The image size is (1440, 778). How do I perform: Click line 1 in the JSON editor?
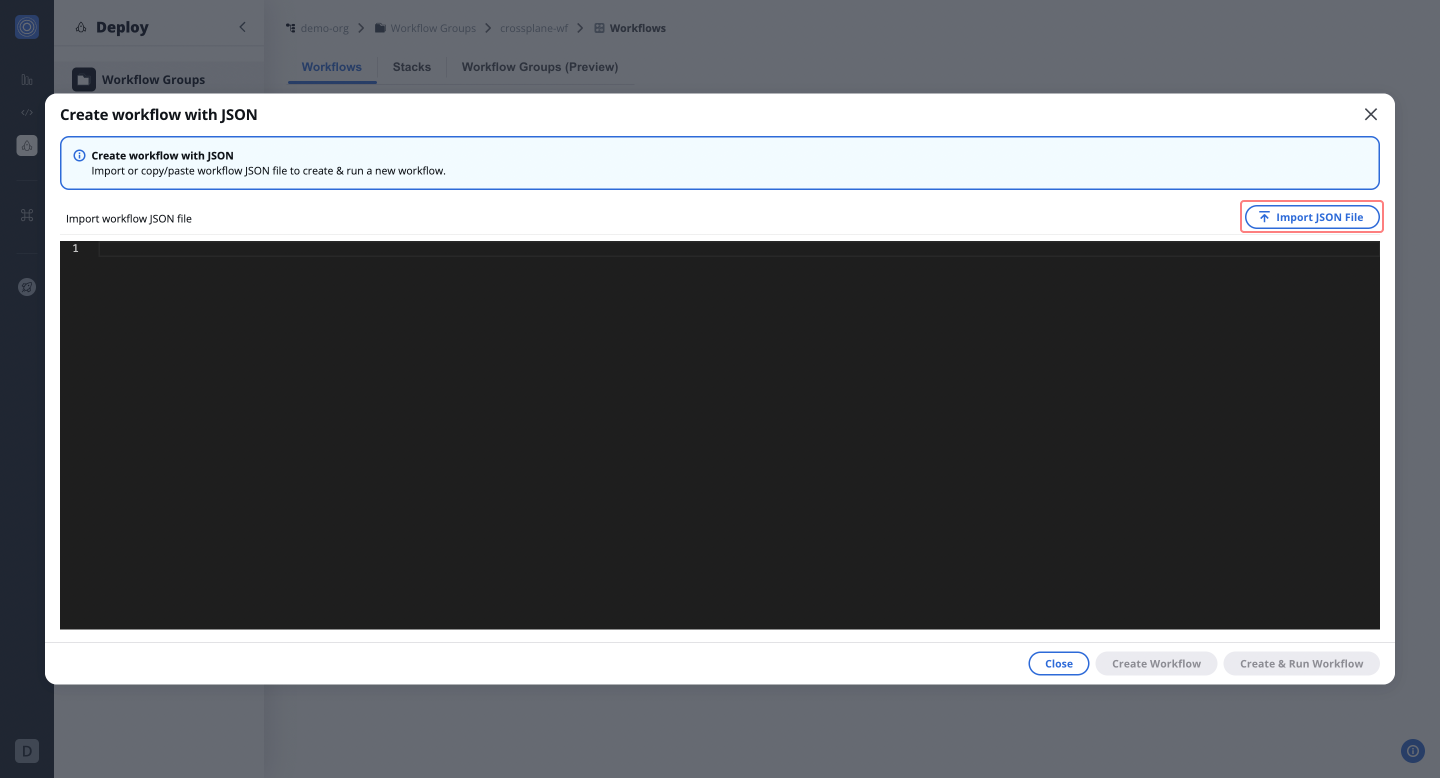(x=700, y=249)
